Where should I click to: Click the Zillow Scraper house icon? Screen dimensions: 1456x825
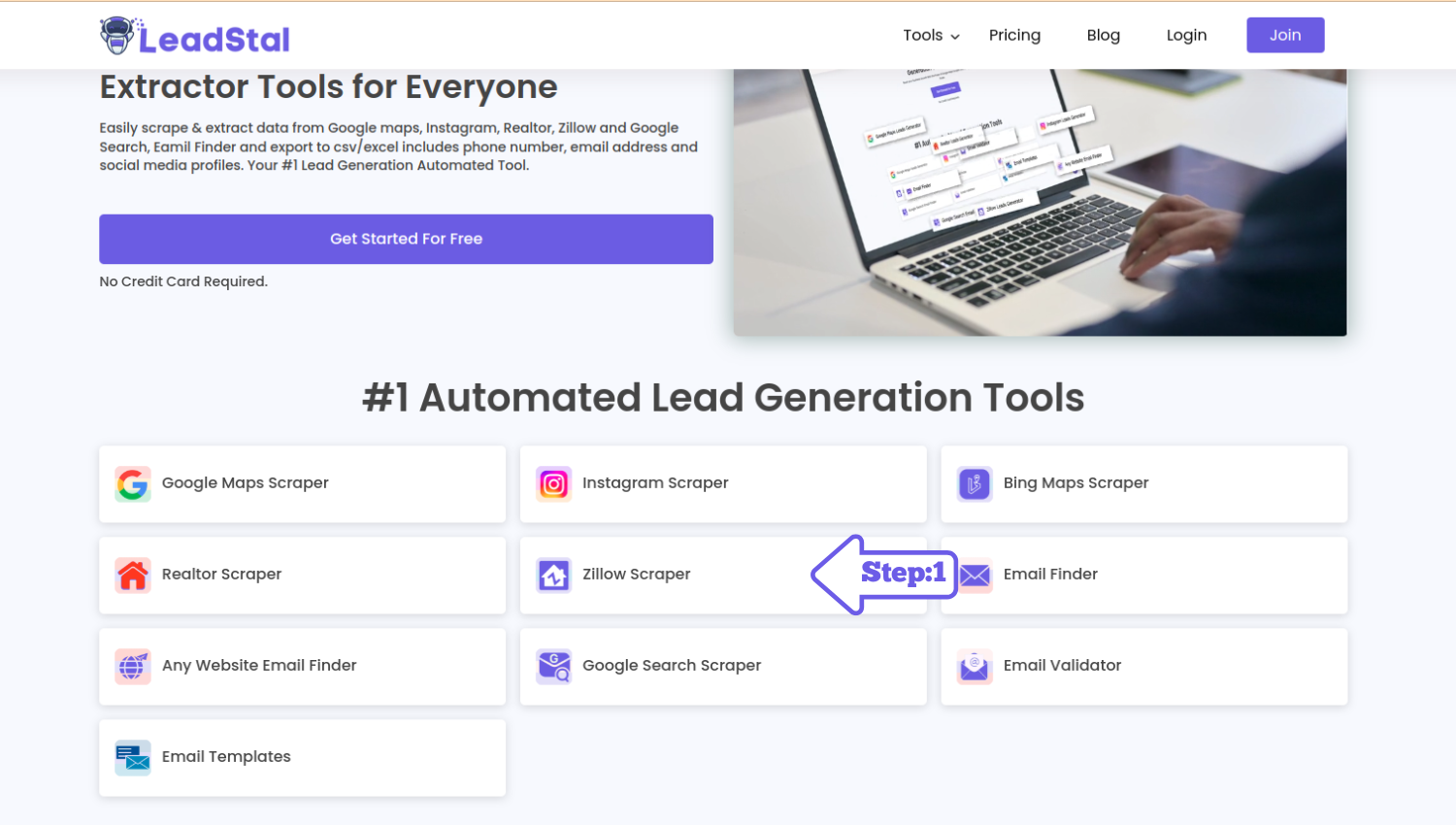[554, 575]
